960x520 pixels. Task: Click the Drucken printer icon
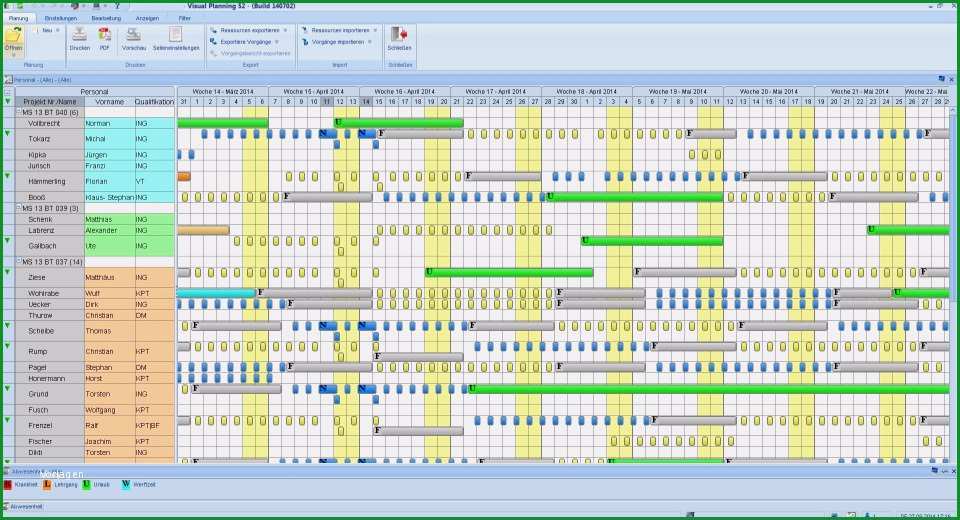pyautogui.click(x=80, y=34)
